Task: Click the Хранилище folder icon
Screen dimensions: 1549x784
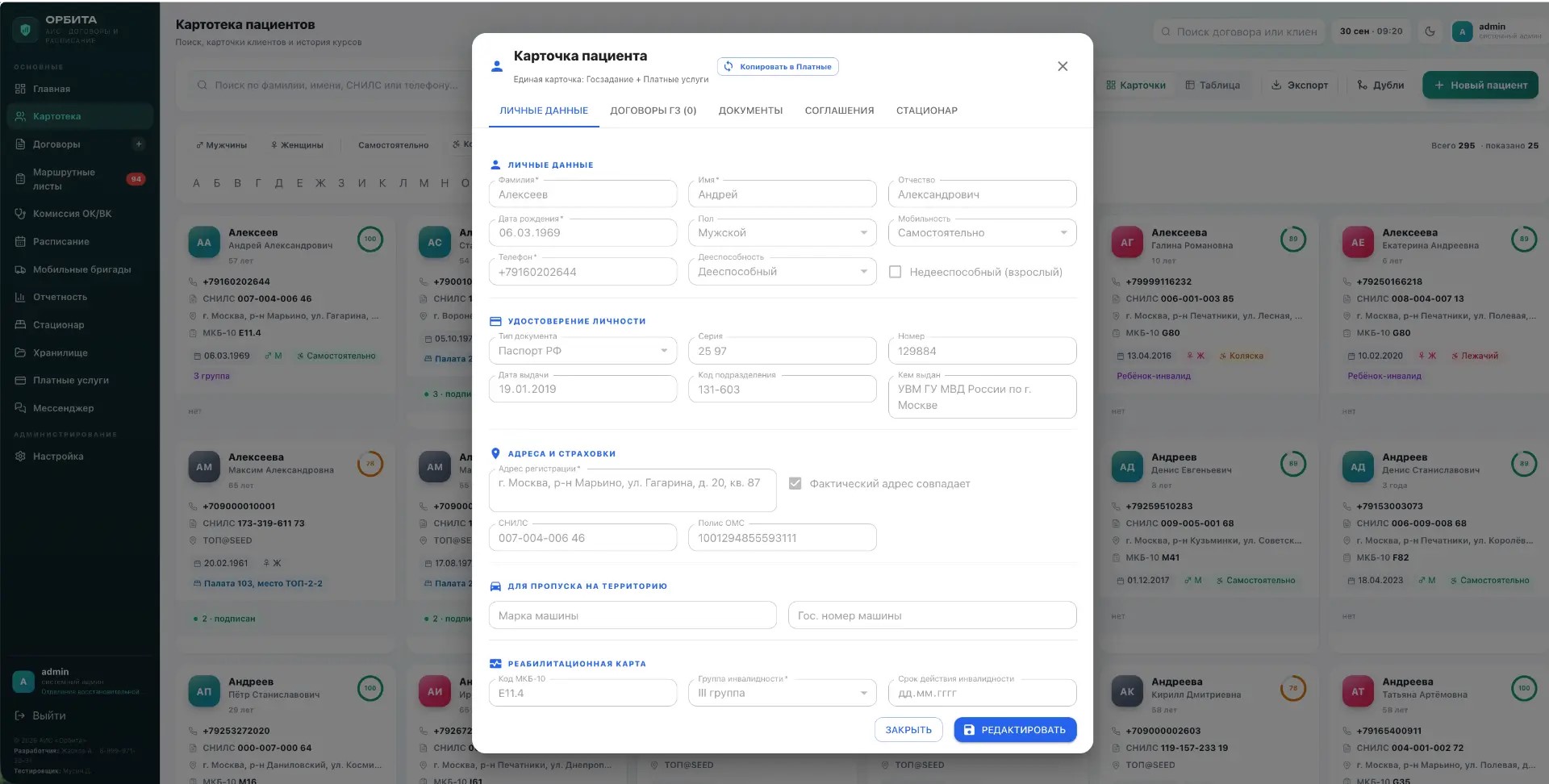Action: [20, 352]
